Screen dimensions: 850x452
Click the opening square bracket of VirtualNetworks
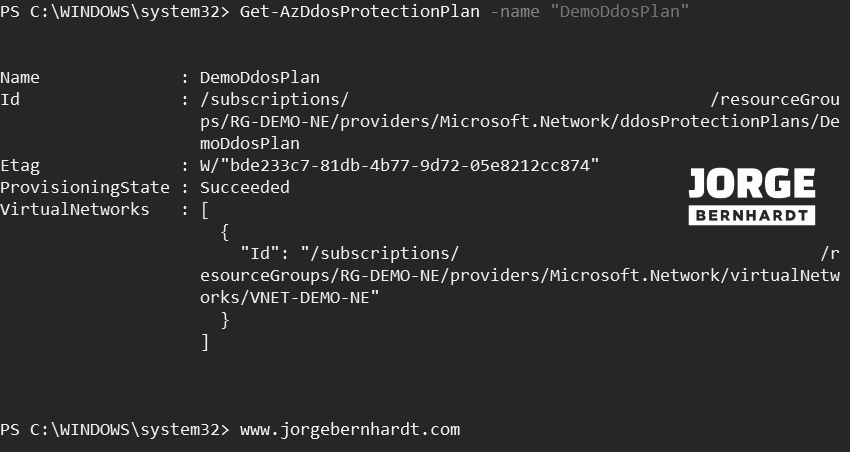(205, 209)
